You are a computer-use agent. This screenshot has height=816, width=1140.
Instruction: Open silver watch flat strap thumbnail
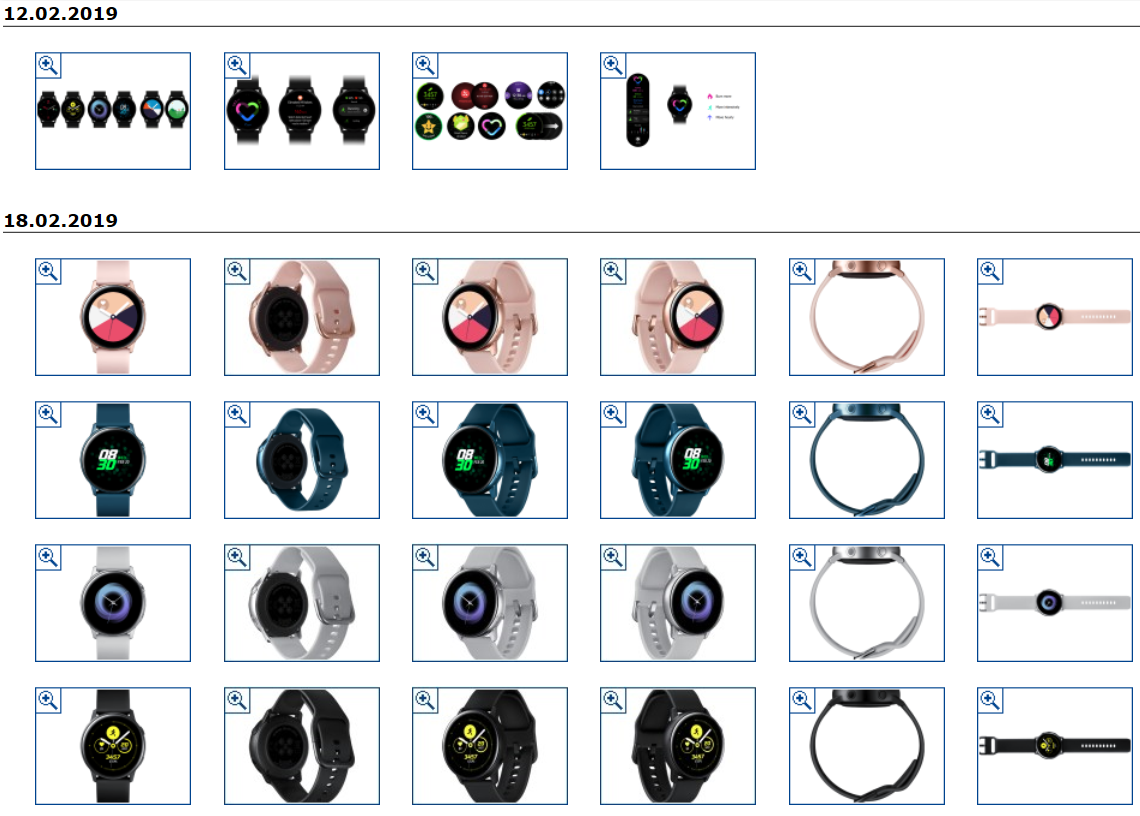tap(1055, 603)
